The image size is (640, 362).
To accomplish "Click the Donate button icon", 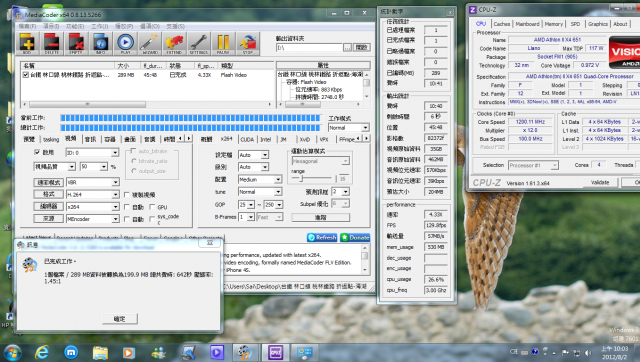I will tap(355, 238).
